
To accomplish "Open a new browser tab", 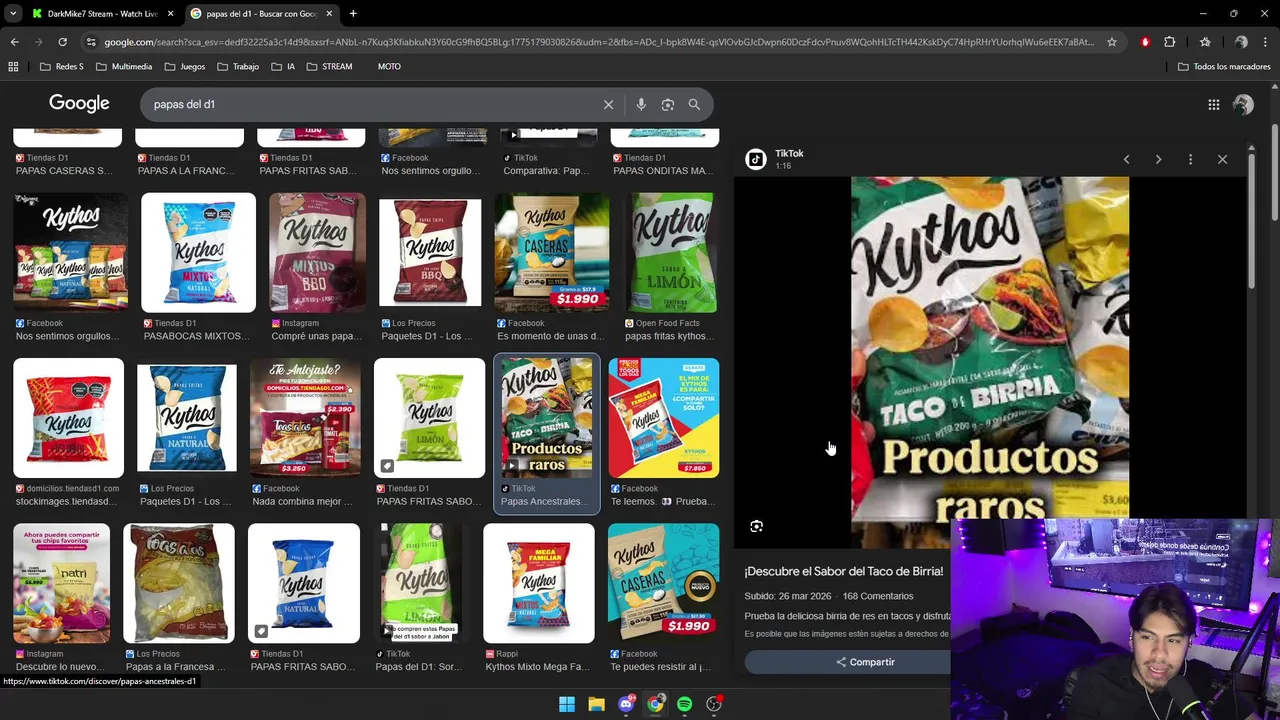I will point(353,14).
